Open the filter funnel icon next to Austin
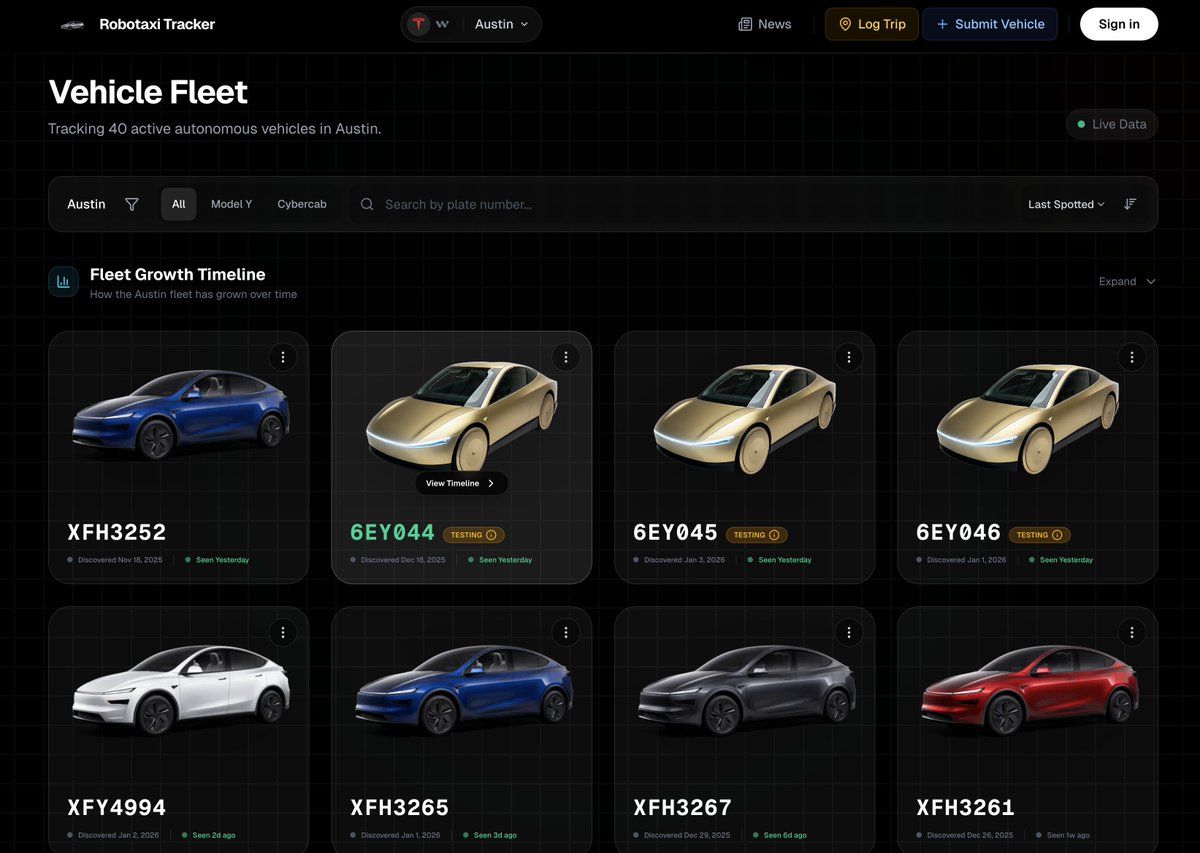The image size is (1200, 853). [132, 204]
